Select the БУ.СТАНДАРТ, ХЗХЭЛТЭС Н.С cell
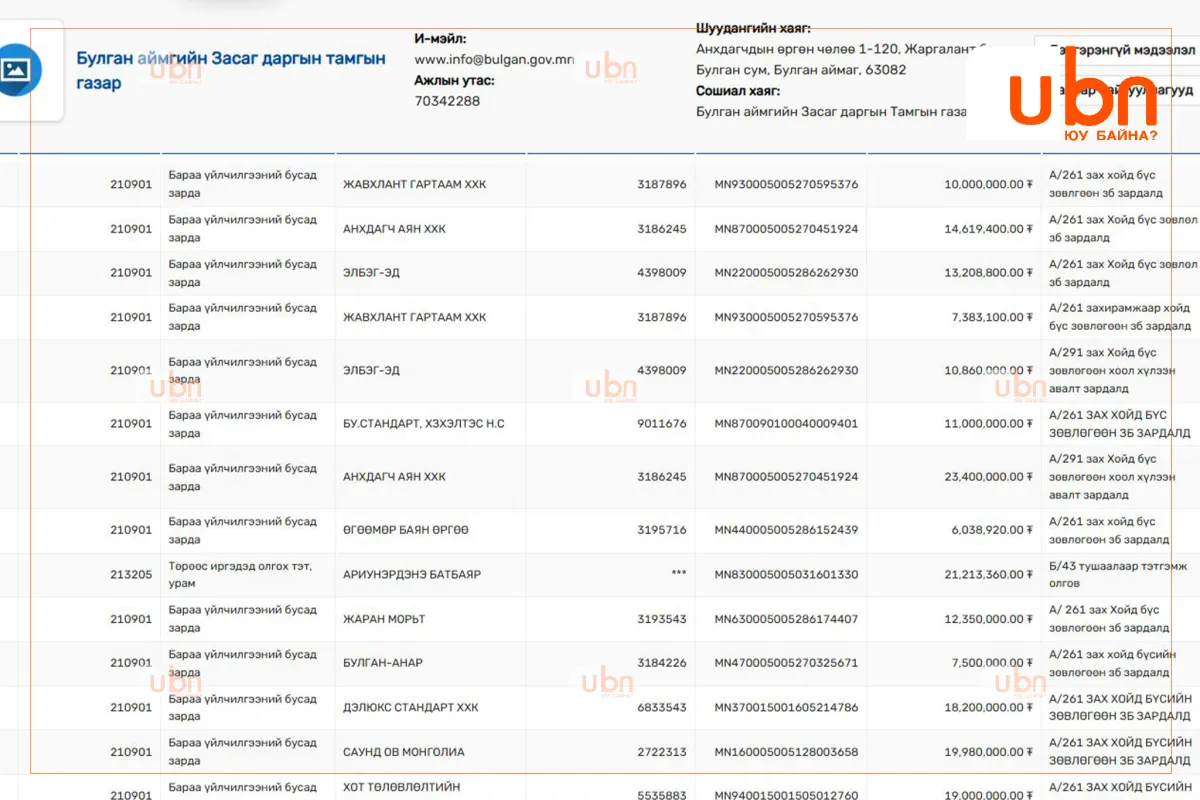The image size is (1200, 800). [x=430, y=424]
